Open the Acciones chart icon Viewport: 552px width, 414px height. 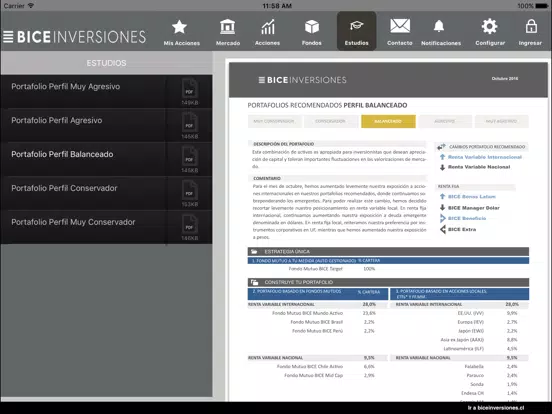(x=268, y=27)
